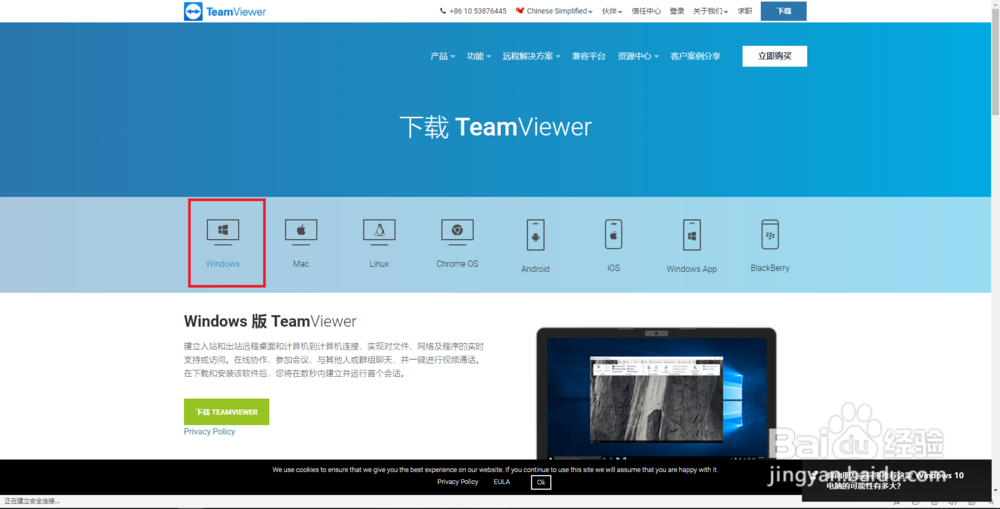This screenshot has width=1000, height=509.
Task: Open the EULA link in cookie banner
Action: point(501,482)
